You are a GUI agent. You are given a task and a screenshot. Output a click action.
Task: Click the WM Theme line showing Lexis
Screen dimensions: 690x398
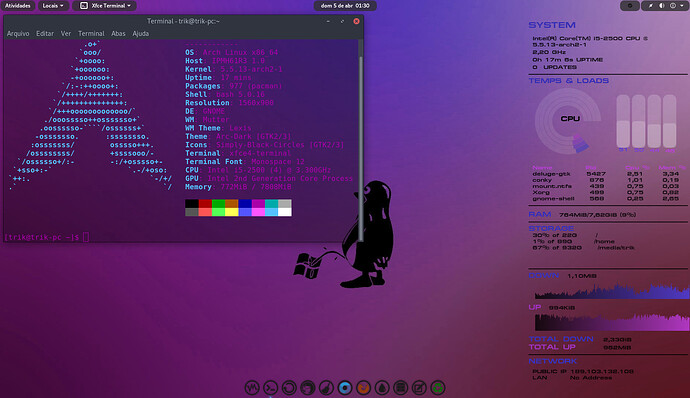pos(218,128)
